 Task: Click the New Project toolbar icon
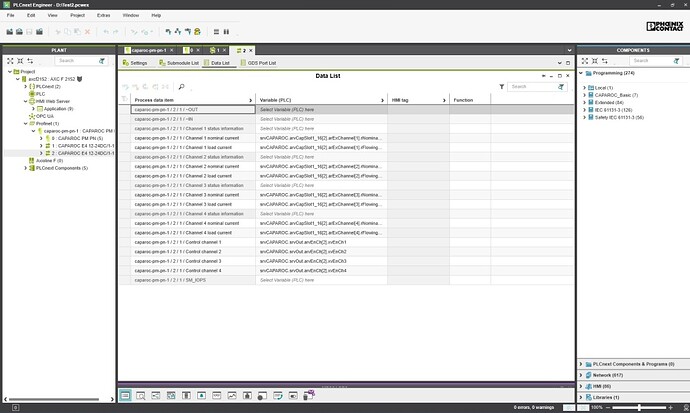click(x=9, y=32)
